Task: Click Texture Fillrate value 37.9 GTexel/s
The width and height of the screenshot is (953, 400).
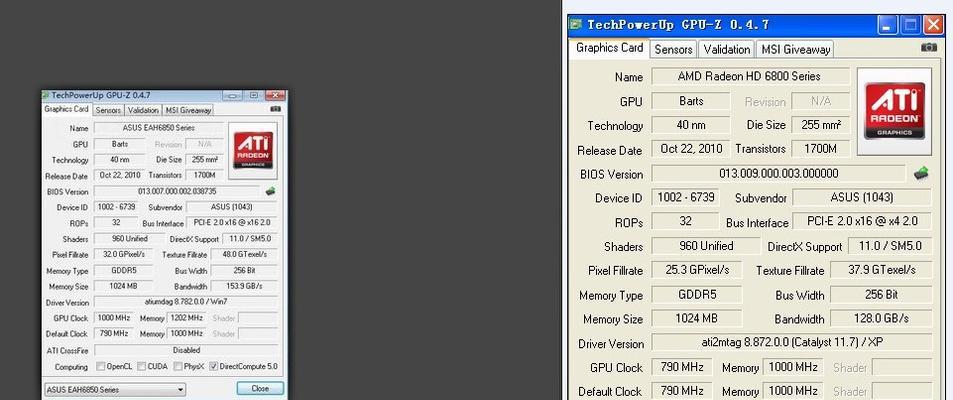Action: coord(882,270)
